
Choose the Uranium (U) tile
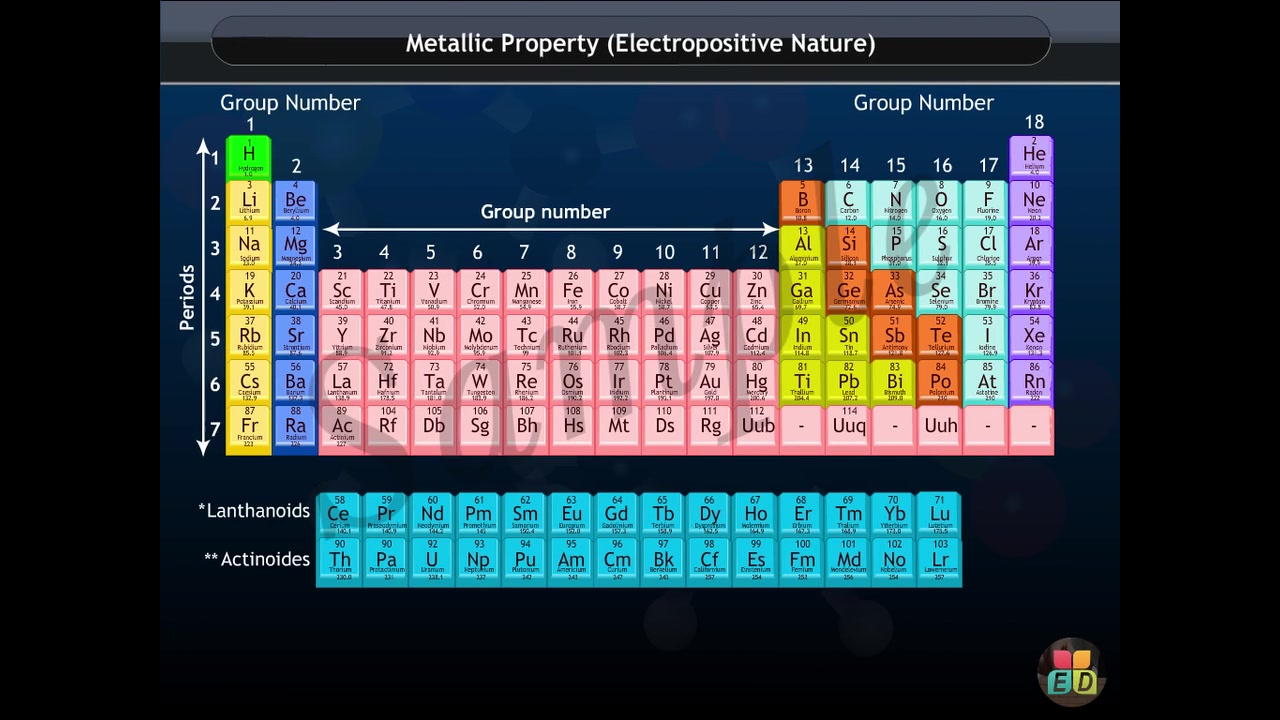click(432, 561)
